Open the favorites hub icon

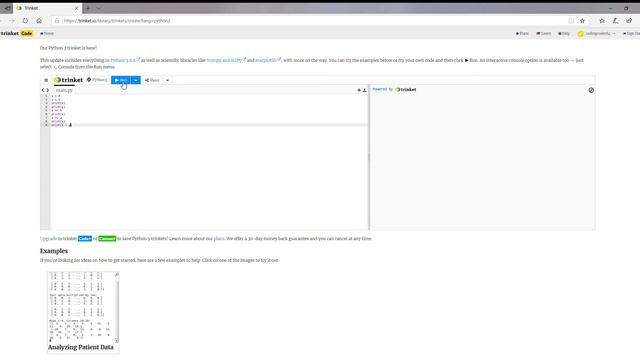[602, 20]
